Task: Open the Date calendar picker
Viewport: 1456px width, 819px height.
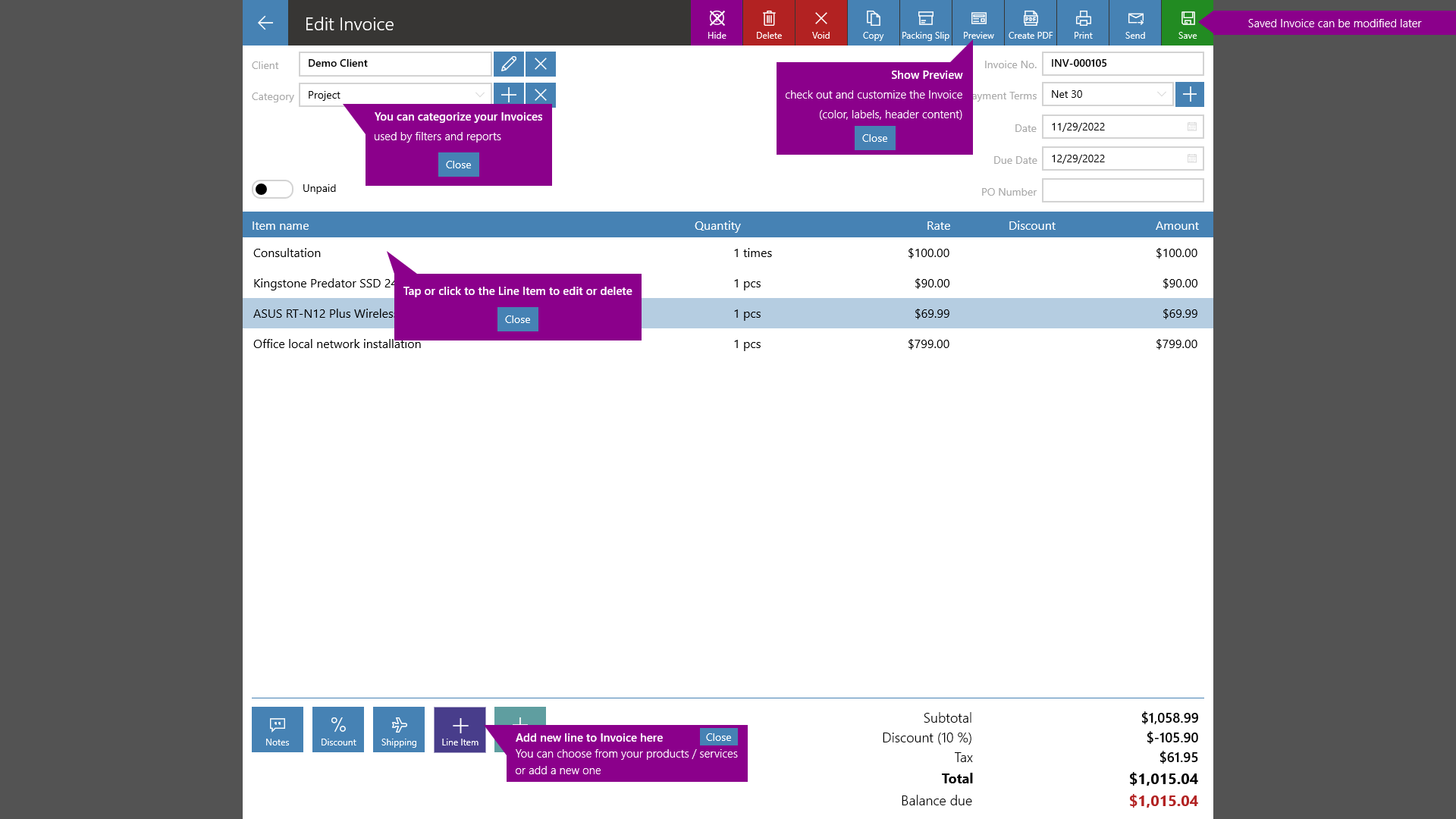Action: point(1191,127)
